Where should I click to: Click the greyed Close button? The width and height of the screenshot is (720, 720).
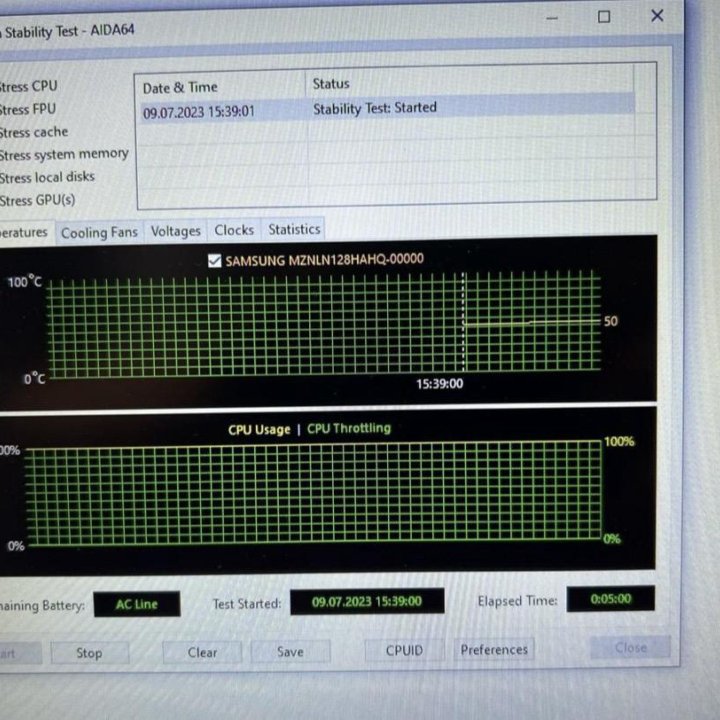coord(630,647)
